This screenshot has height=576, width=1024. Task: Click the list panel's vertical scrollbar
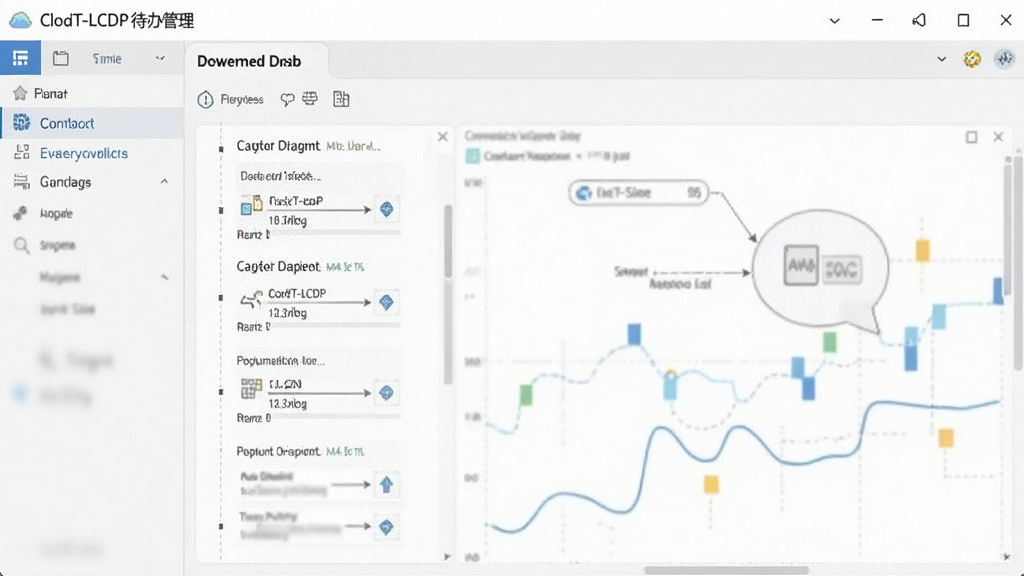[448, 294]
